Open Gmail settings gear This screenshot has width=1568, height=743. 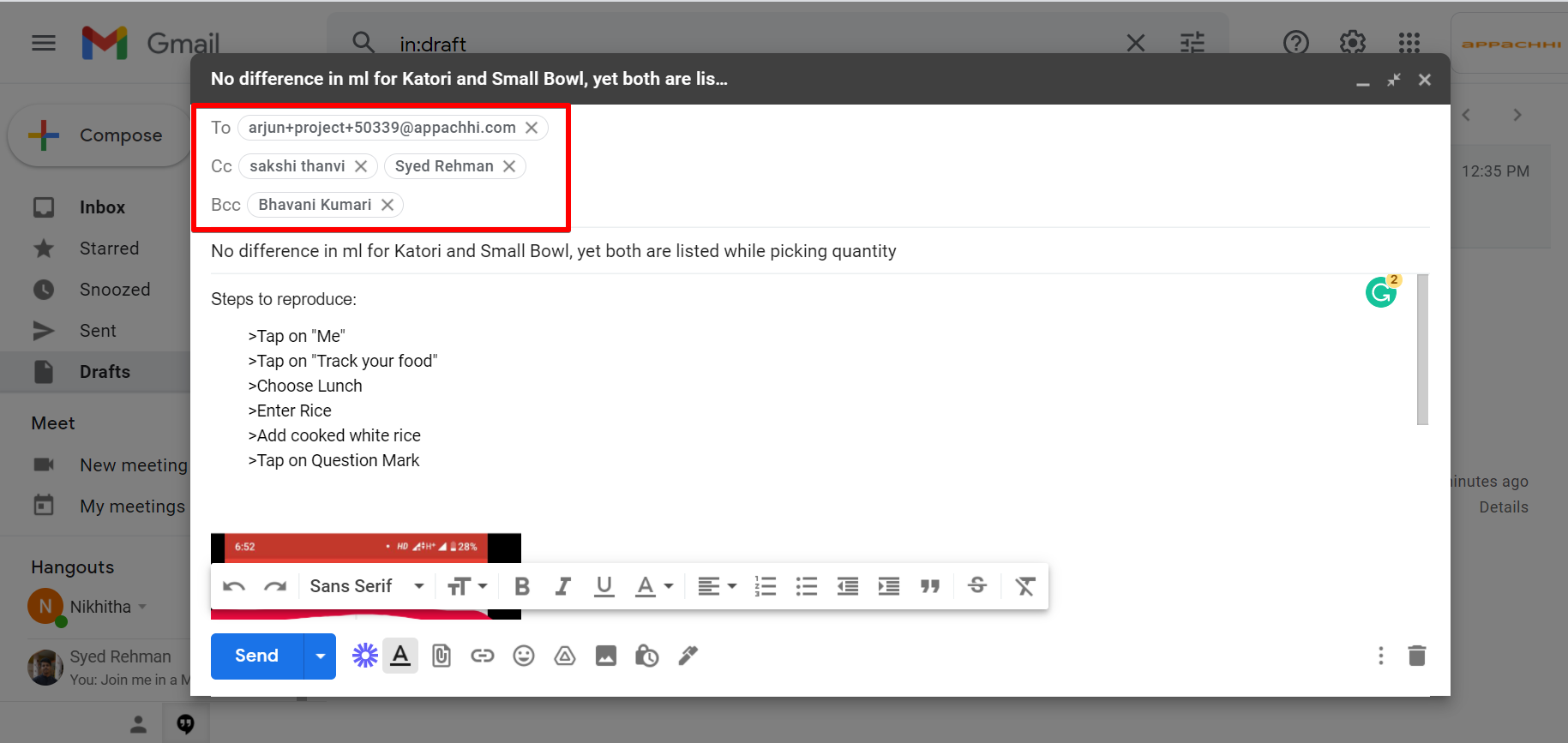[1353, 43]
